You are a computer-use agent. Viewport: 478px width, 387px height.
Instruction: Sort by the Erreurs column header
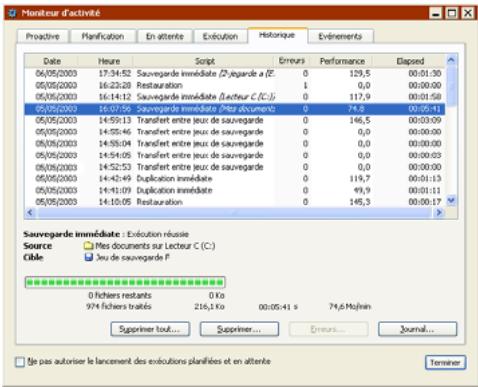(x=292, y=61)
